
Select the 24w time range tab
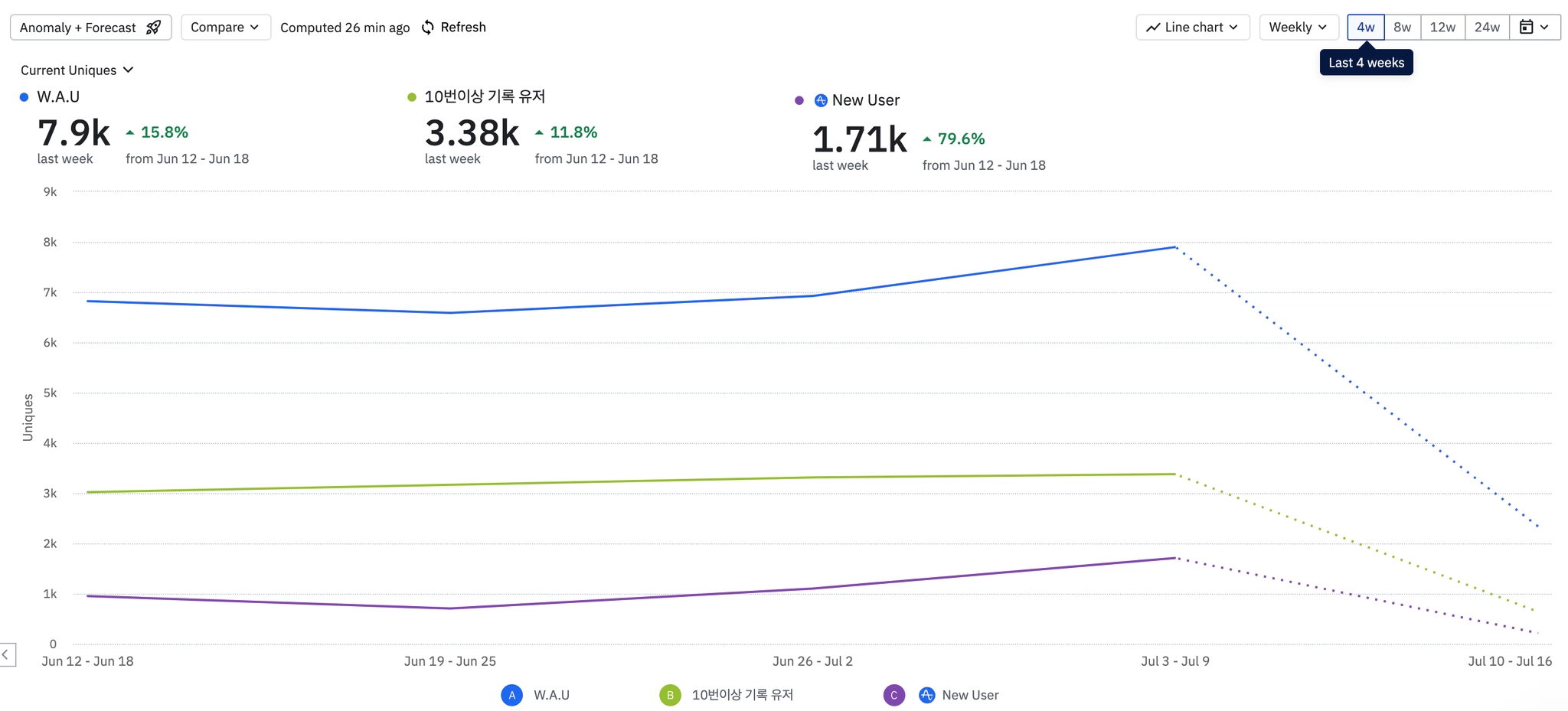pyautogui.click(x=1487, y=27)
